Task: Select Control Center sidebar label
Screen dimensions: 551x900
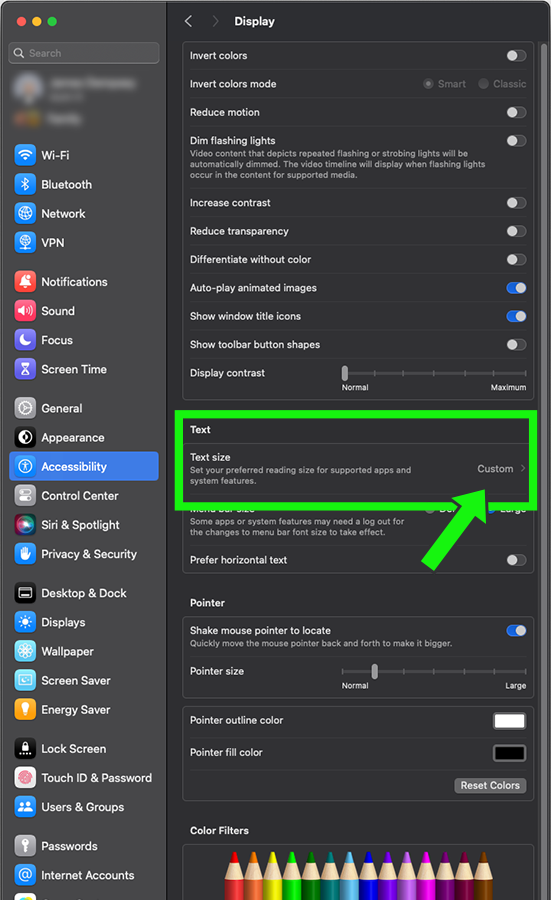Action: [x=80, y=495]
